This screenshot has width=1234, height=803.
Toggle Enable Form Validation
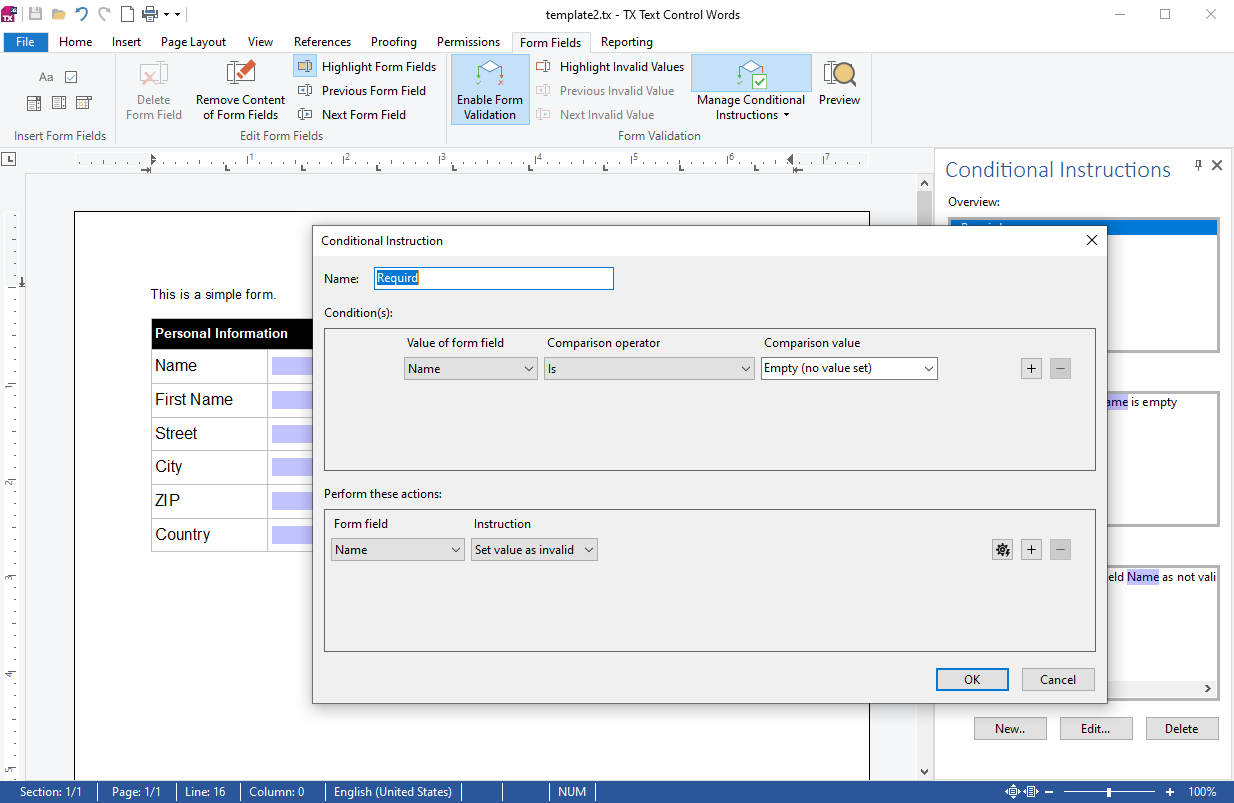490,89
